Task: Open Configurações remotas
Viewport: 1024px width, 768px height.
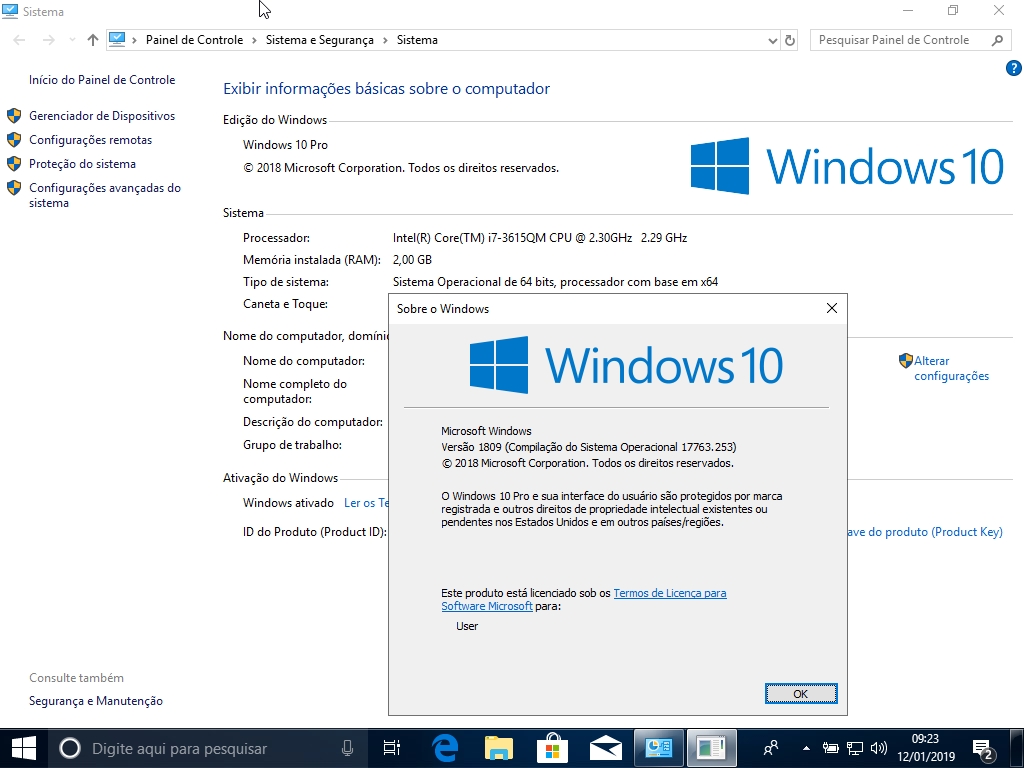Action: point(90,140)
